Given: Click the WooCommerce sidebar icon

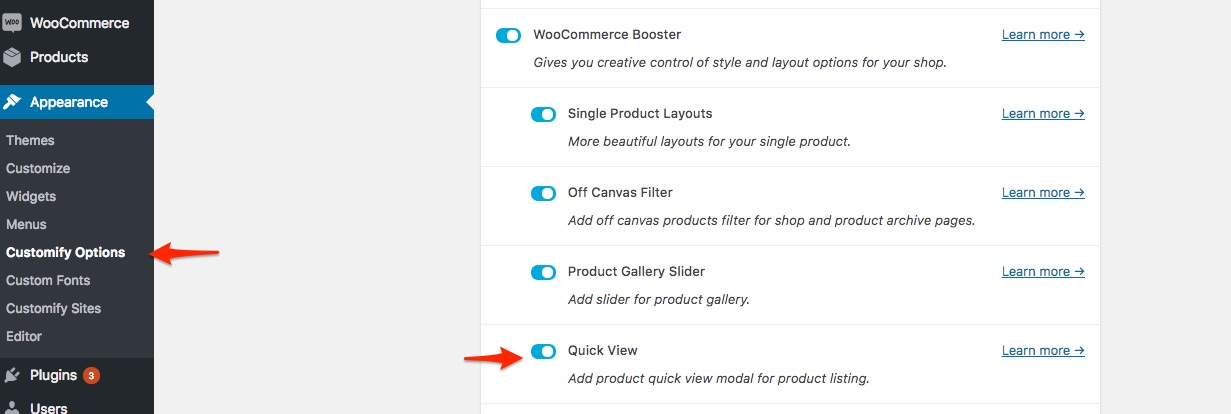Looking at the screenshot, I should point(12,22).
